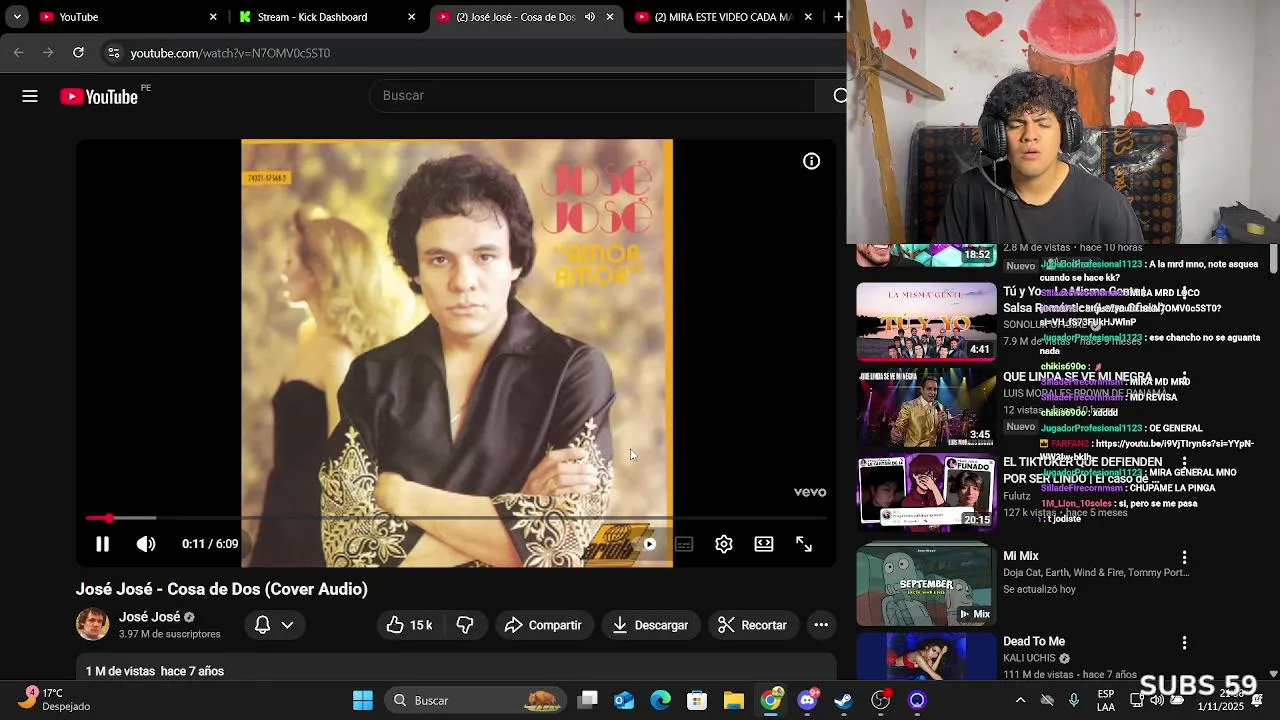
Task: Click taskbar Buscar search box
Action: [x=473, y=700]
